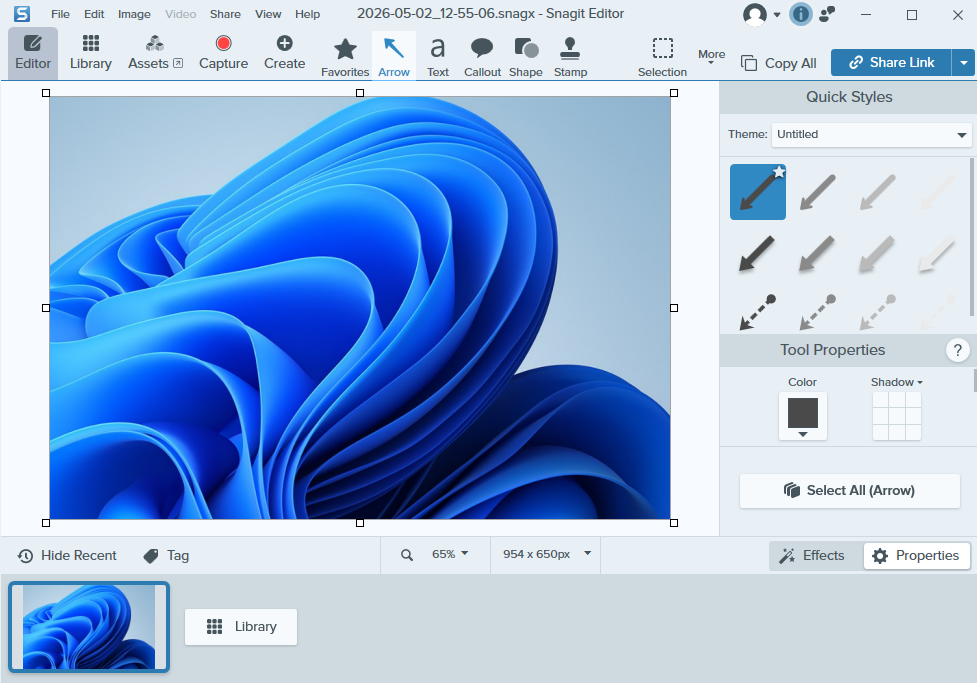Viewport: 977px width, 683px height.
Task: Open the Image menu
Action: click(x=134, y=14)
